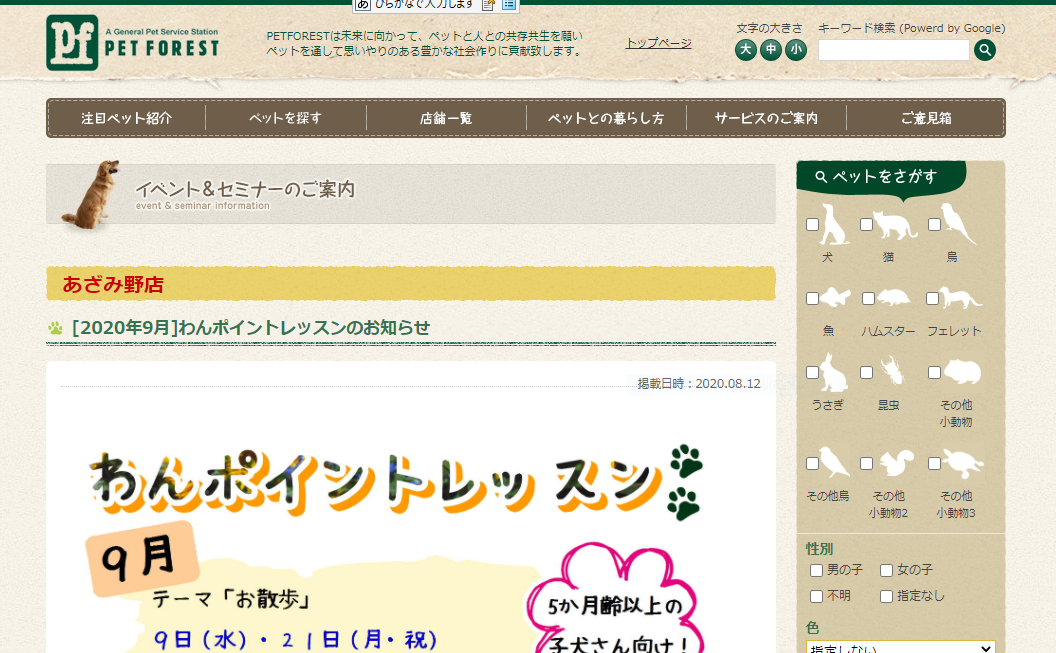
Task: Tick the 犬 checkbox
Action: pyautogui.click(x=812, y=224)
